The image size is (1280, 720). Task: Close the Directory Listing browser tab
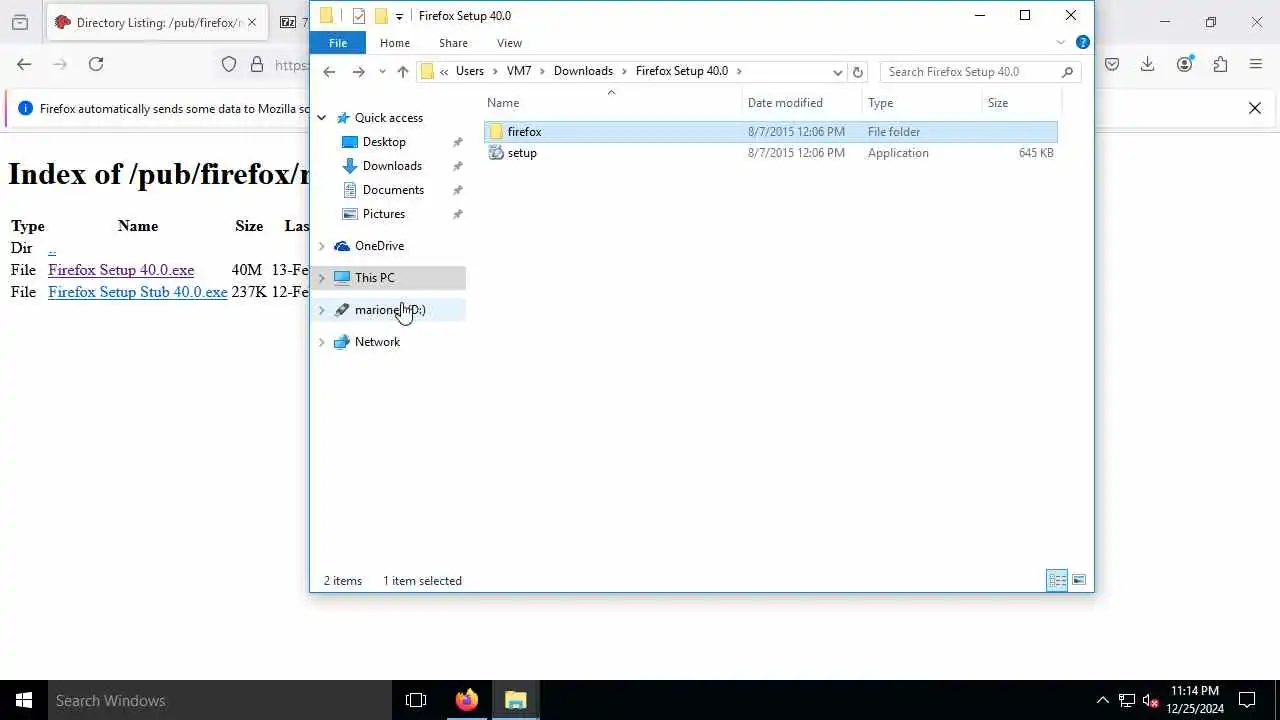pyautogui.click(x=251, y=22)
